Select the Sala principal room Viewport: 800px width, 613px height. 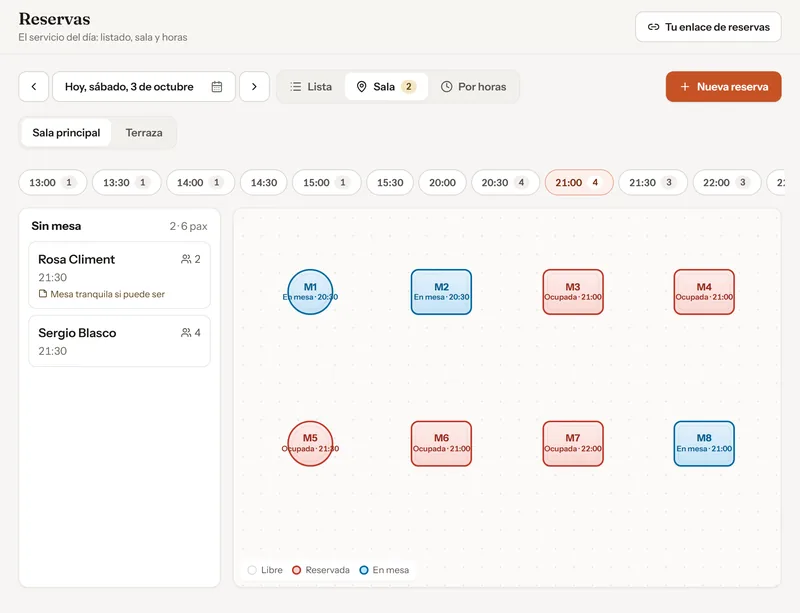[66, 133]
